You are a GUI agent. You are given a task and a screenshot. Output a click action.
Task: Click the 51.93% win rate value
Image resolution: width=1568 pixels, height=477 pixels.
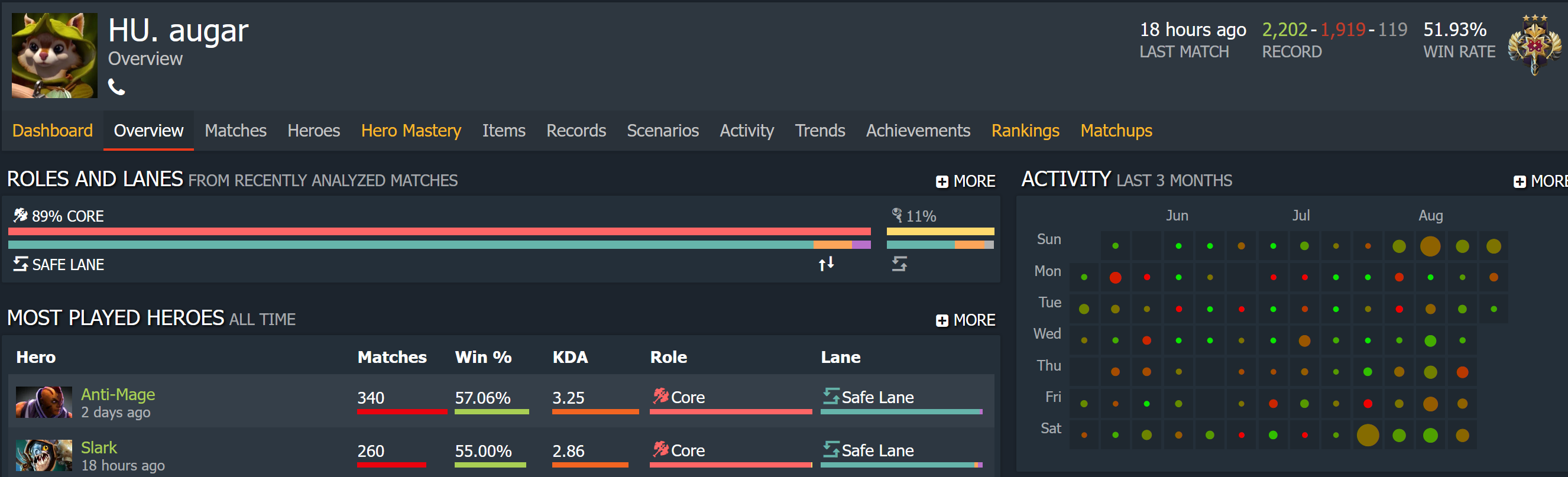pyautogui.click(x=1454, y=29)
